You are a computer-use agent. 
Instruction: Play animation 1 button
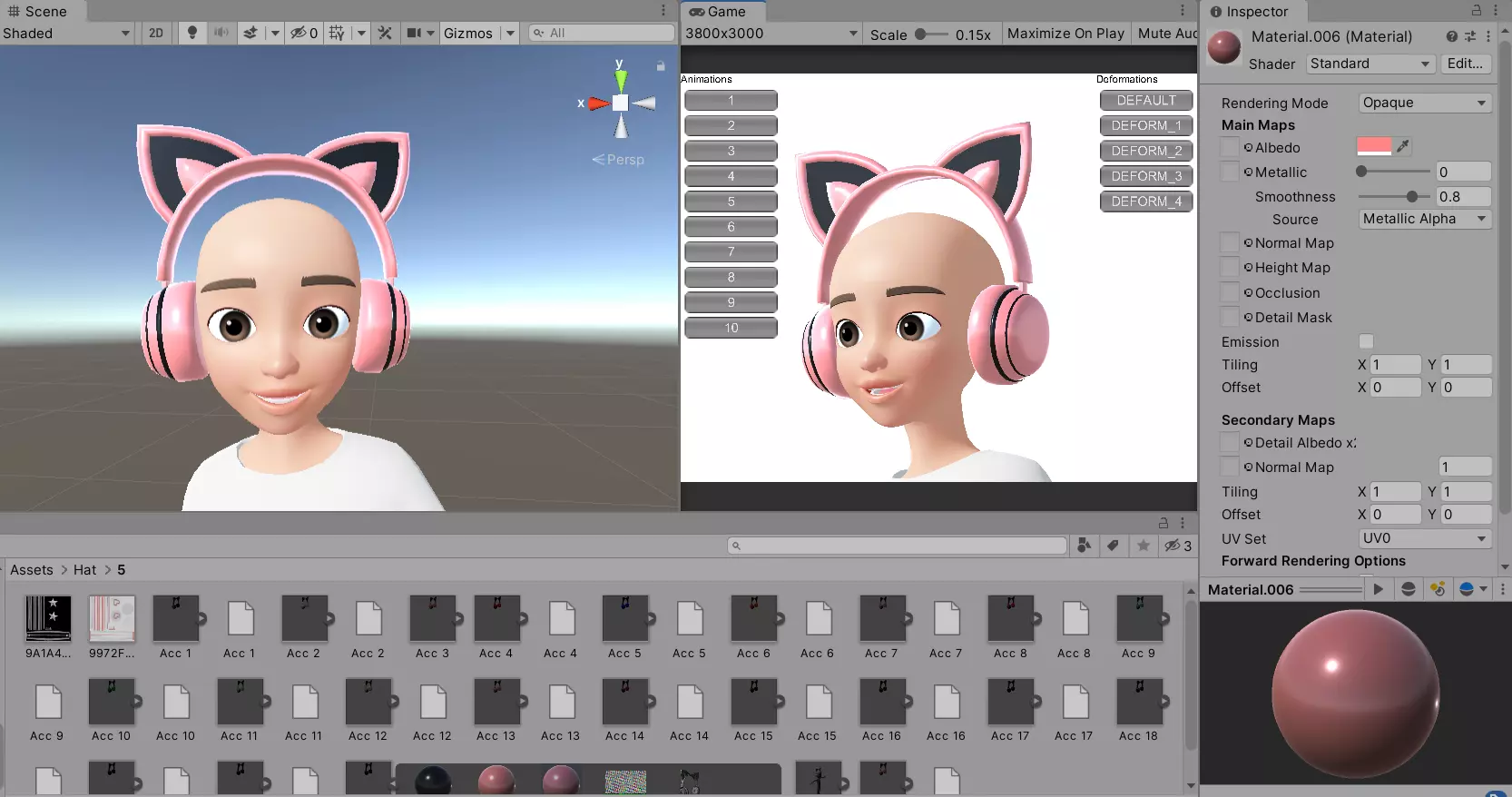point(731,100)
